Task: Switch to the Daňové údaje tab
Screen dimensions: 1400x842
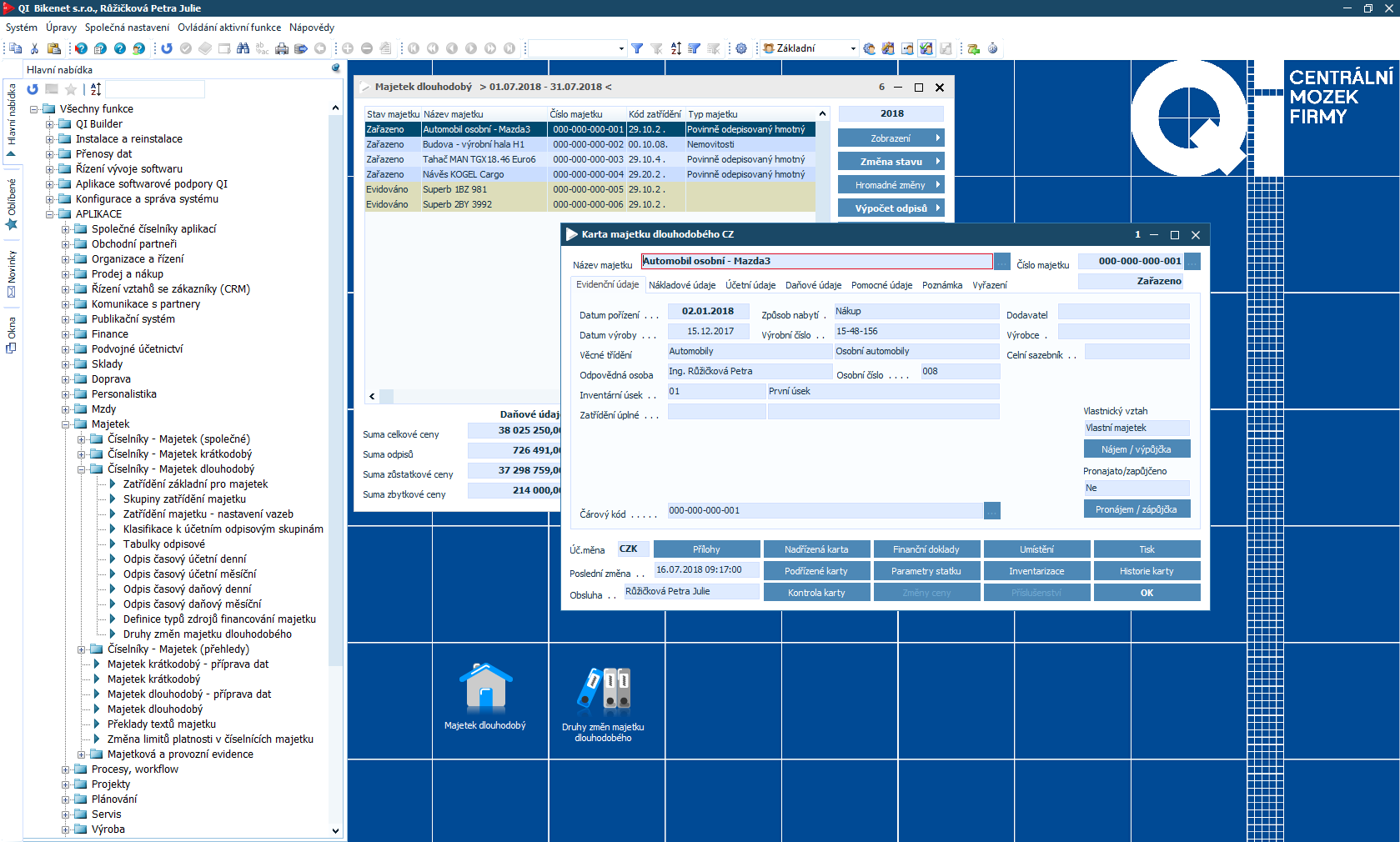Action: 813,285
